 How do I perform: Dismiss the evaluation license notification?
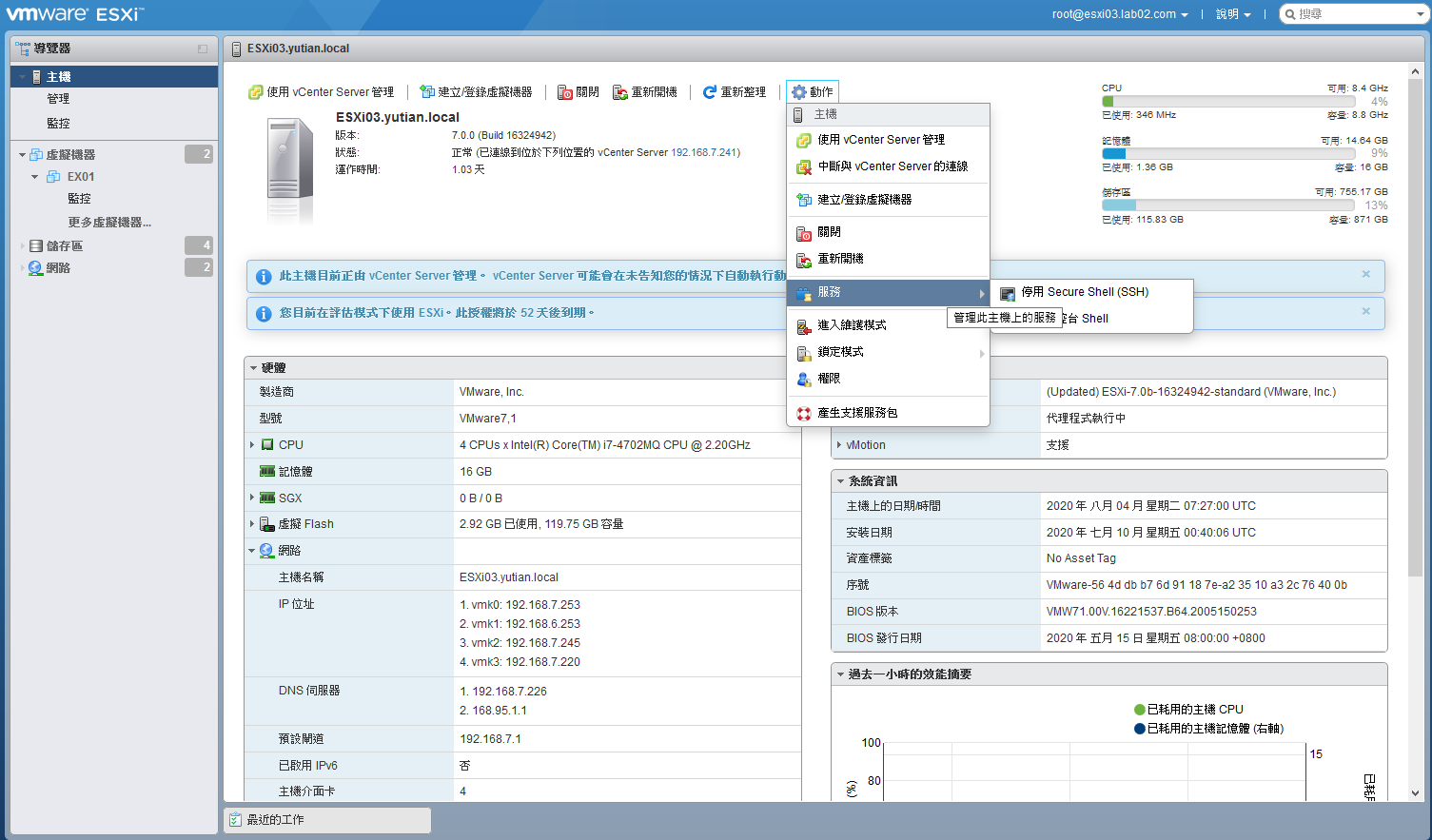click(x=1365, y=311)
